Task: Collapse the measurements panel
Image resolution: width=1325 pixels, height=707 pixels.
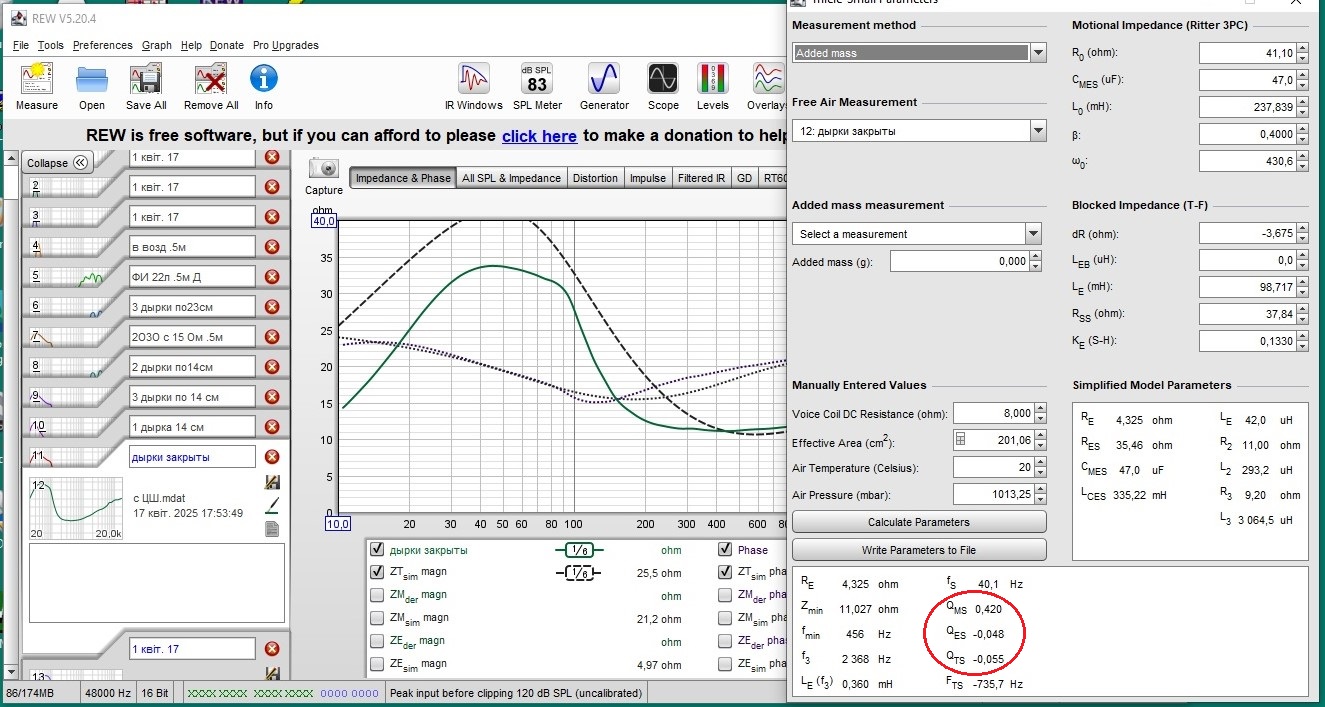Action: point(57,163)
